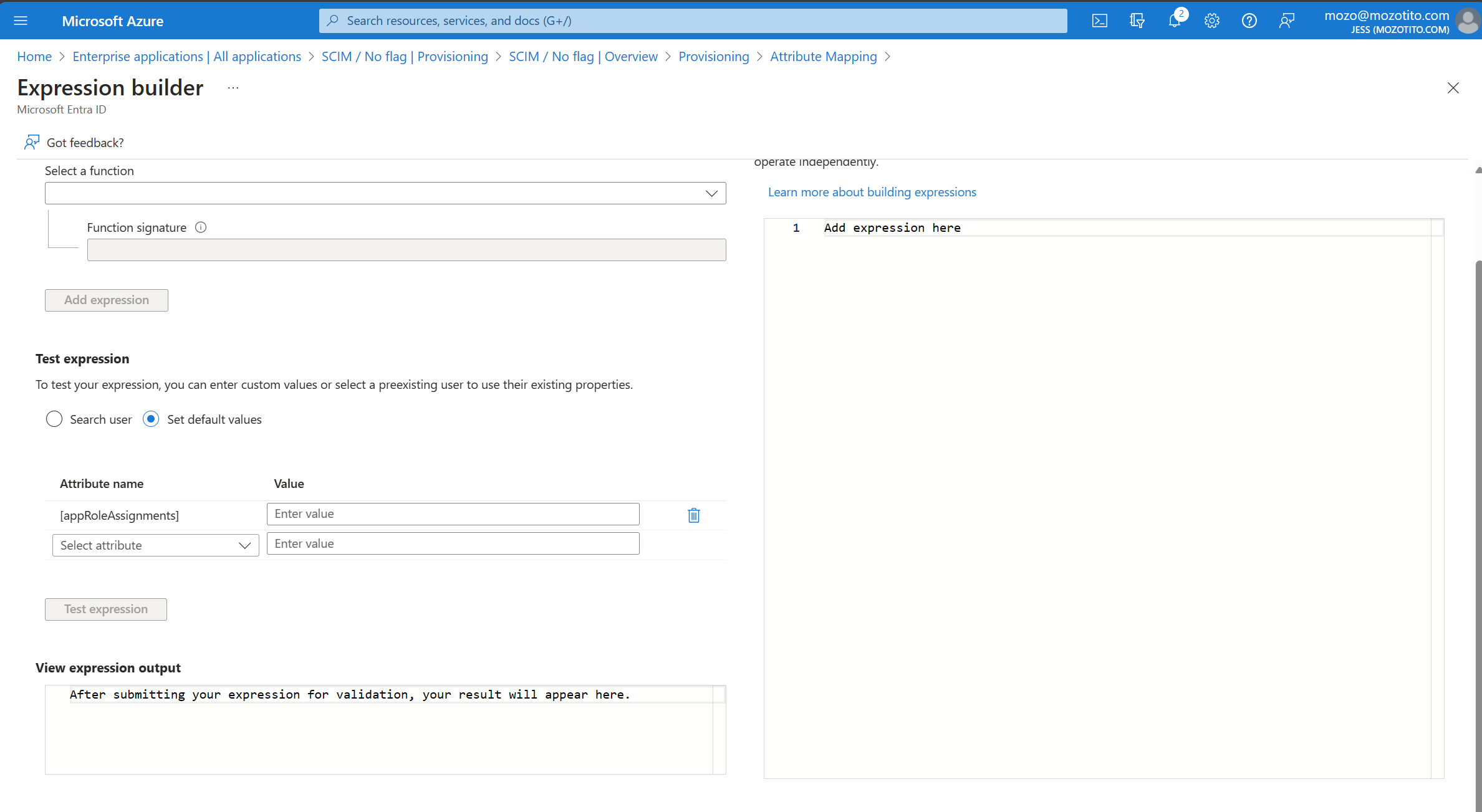Click the Enter value field for appRoleAssignments
The width and height of the screenshot is (1482, 812).
pyautogui.click(x=452, y=513)
